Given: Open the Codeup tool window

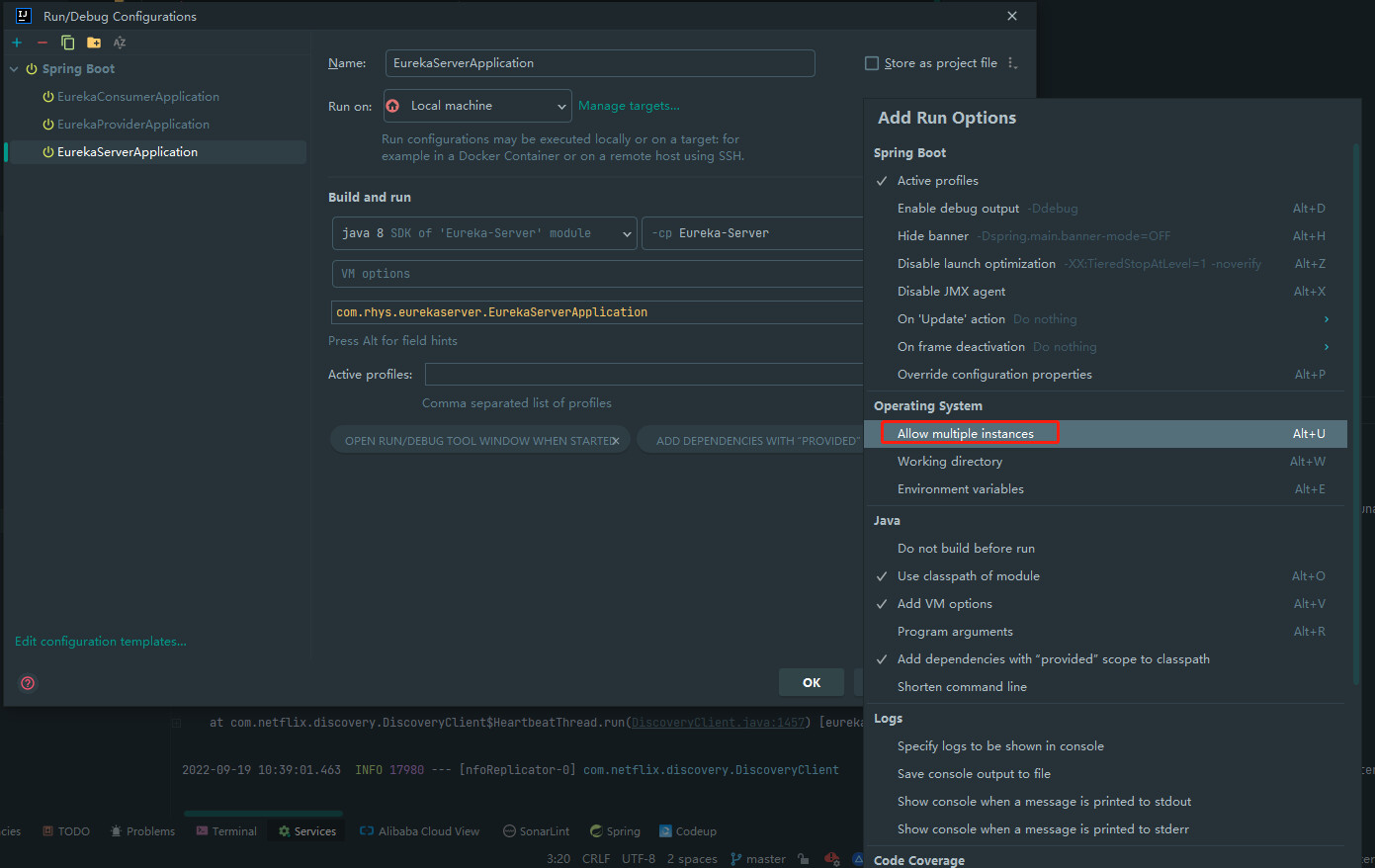Looking at the screenshot, I should (688, 831).
